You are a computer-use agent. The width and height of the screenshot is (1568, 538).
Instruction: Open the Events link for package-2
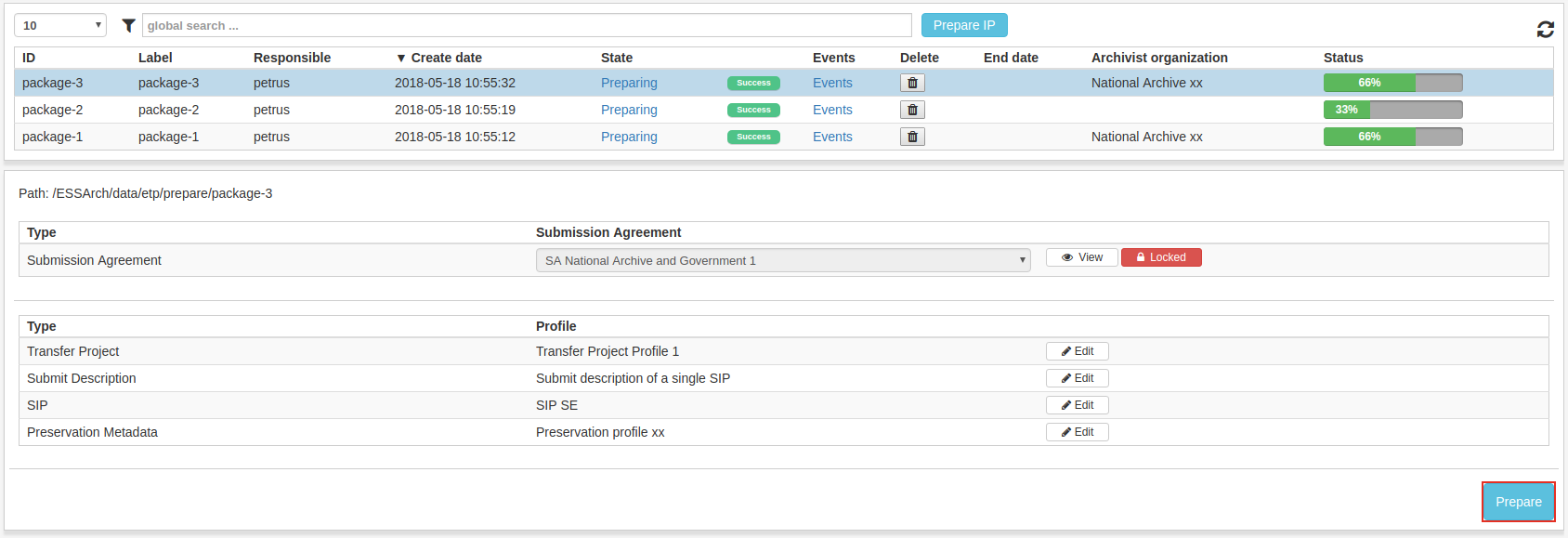[832, 110]
